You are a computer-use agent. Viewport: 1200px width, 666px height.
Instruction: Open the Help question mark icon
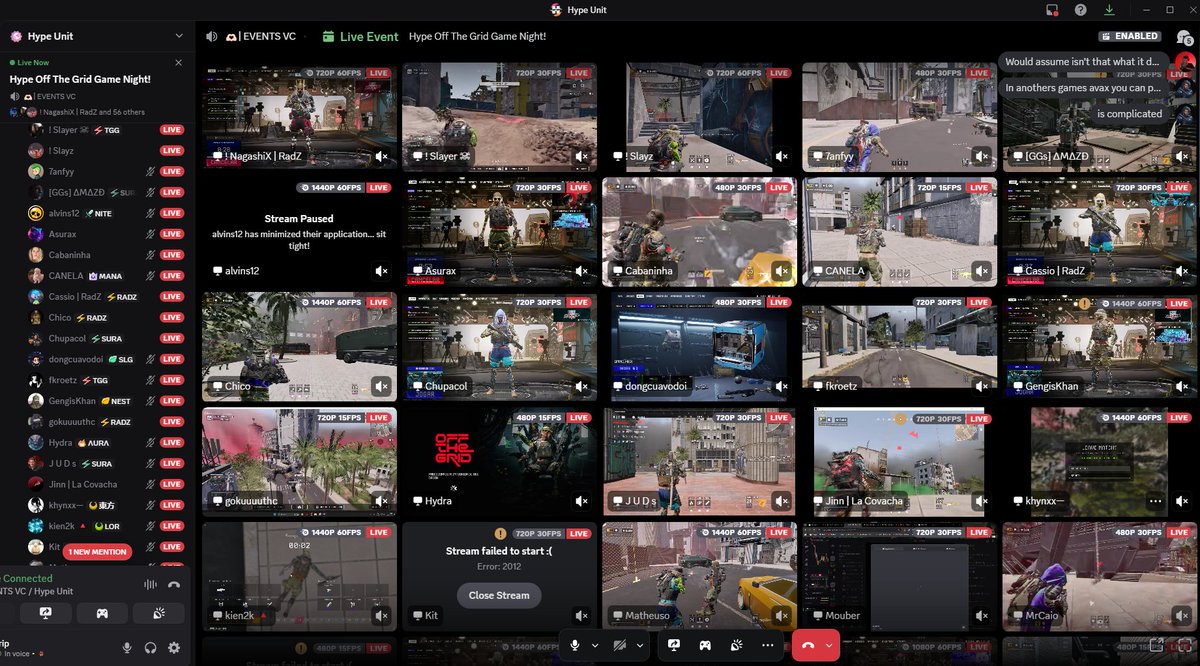point(1081,10)
